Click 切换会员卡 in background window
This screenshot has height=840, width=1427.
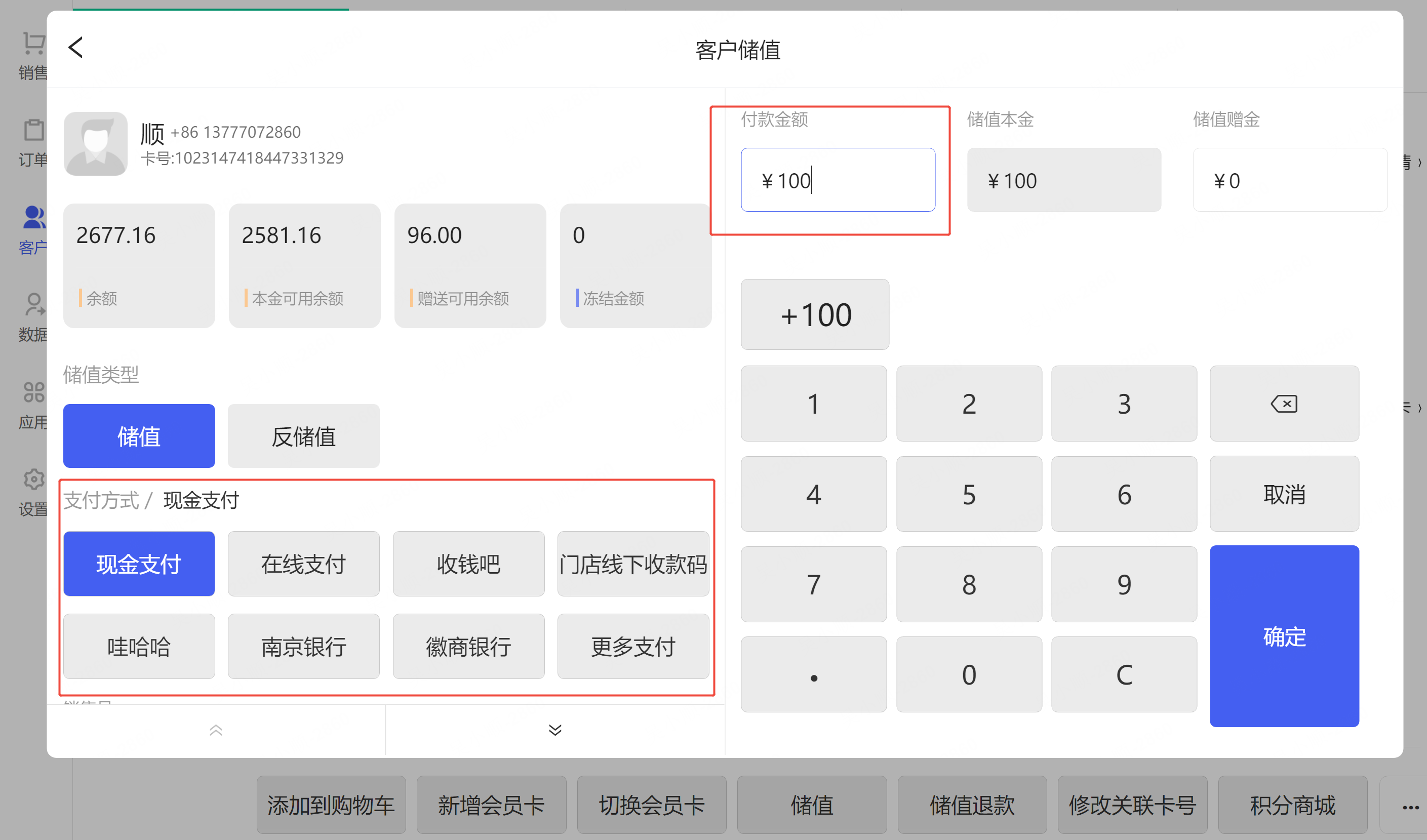point(652,805)
